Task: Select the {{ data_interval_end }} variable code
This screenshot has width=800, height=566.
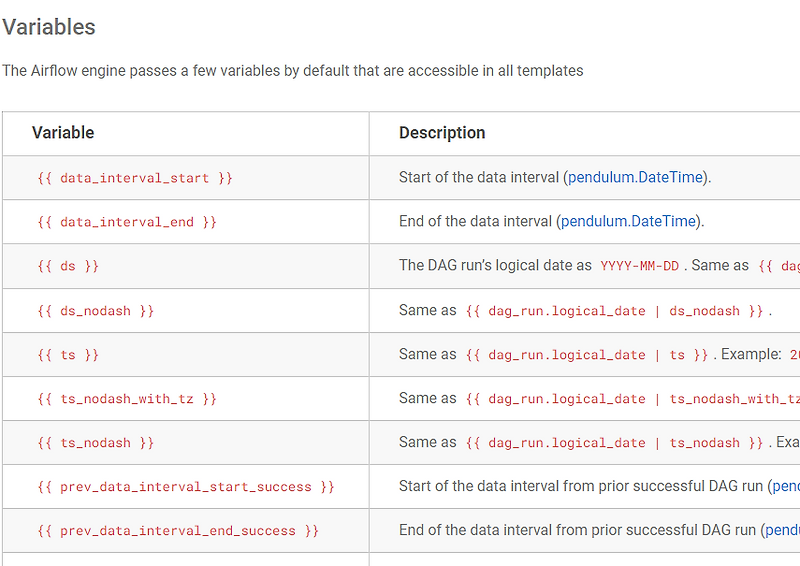Action: coord(127,222)
